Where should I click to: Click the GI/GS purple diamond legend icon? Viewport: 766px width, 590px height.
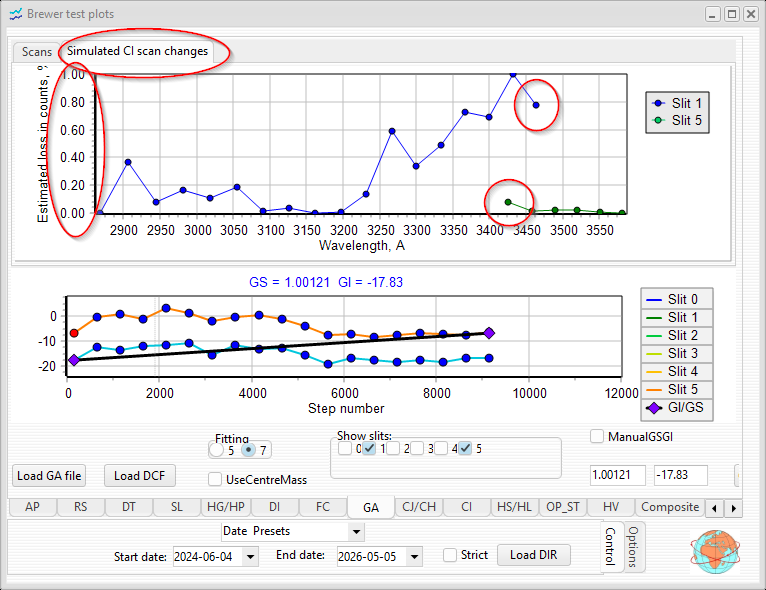click(654, 408)
